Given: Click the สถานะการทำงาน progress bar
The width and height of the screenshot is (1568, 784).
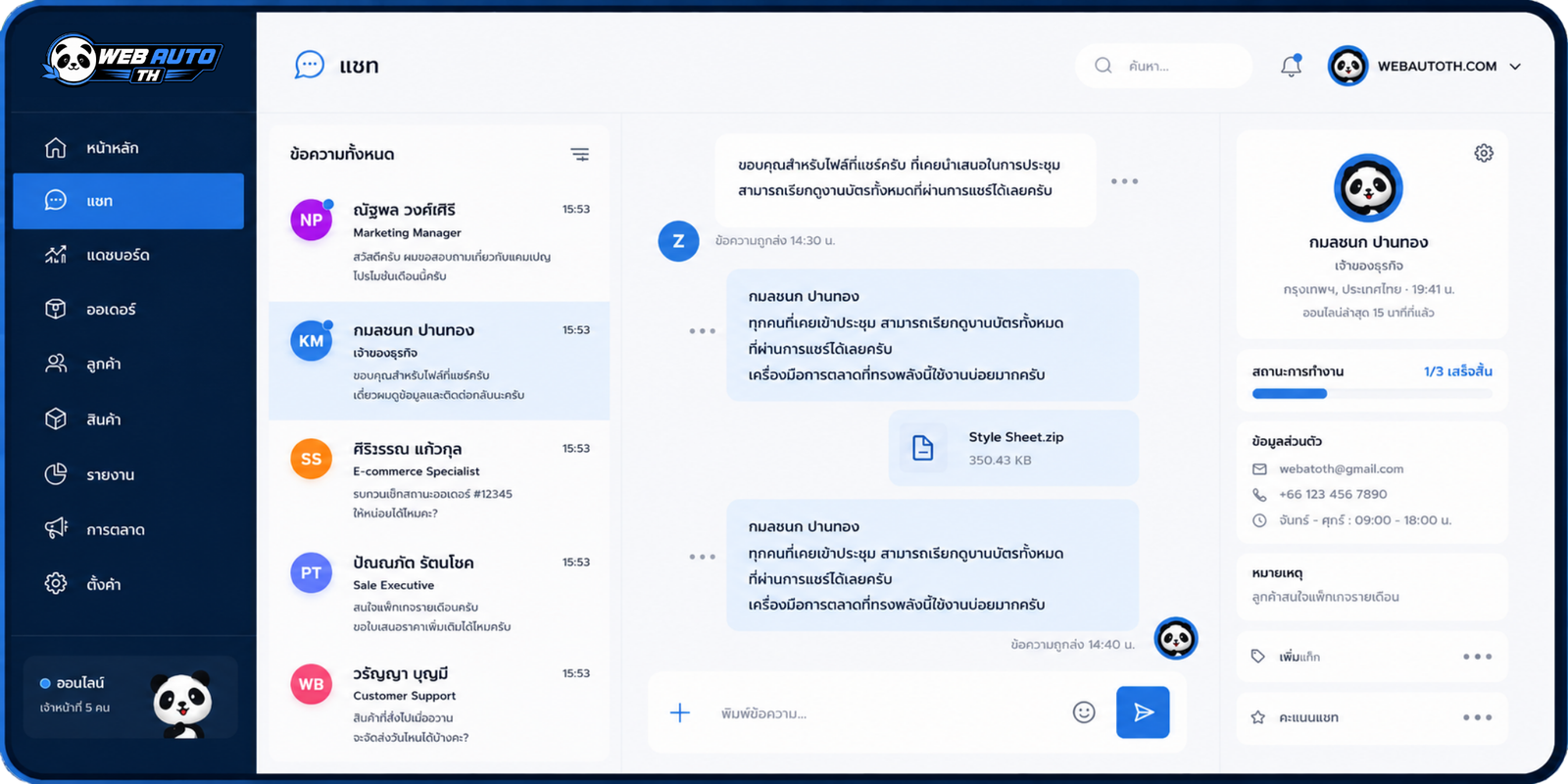Looking at the screenshot, I should 1372,394.
